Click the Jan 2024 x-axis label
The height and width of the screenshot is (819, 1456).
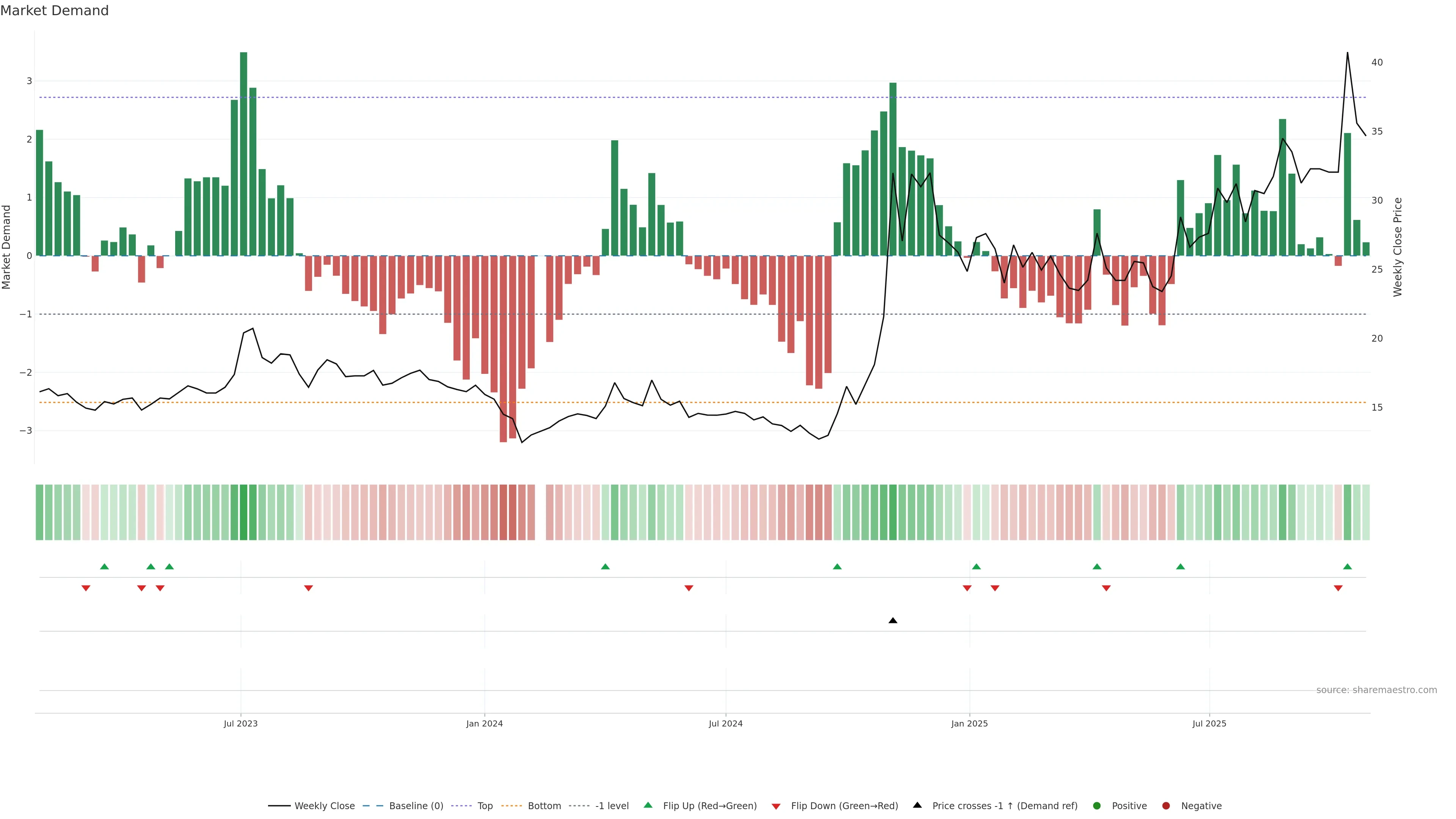coord(485,723)
